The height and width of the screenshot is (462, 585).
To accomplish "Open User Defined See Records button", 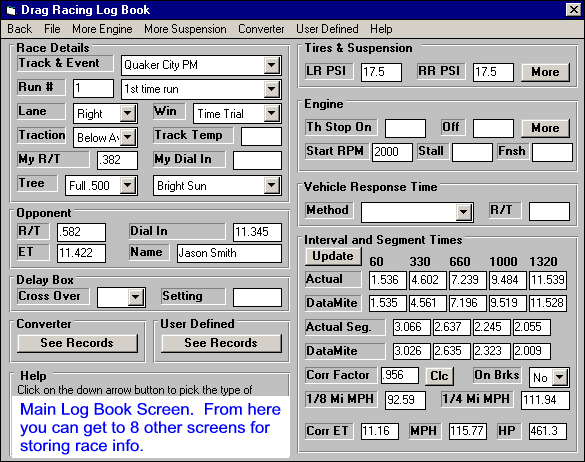I will 221,343.
